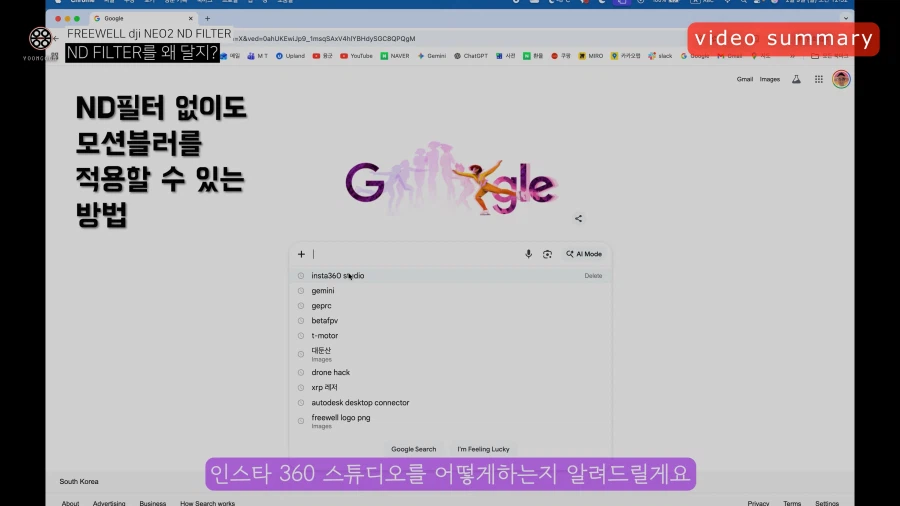Click the South Korea region text
Screen dimensions: 900x506
pos(79,481)
